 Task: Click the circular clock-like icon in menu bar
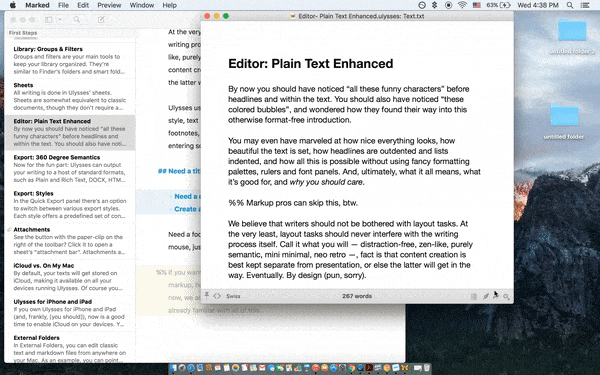point(422,5)
